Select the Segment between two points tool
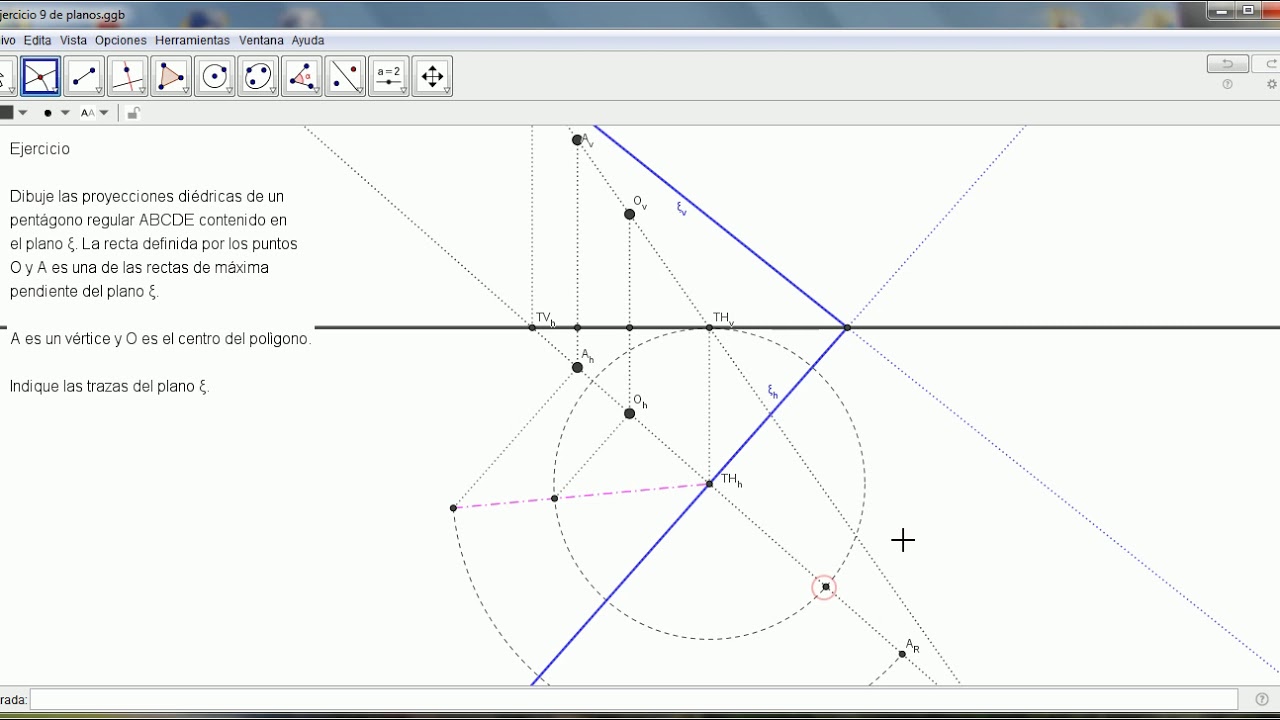 (84, 77)
